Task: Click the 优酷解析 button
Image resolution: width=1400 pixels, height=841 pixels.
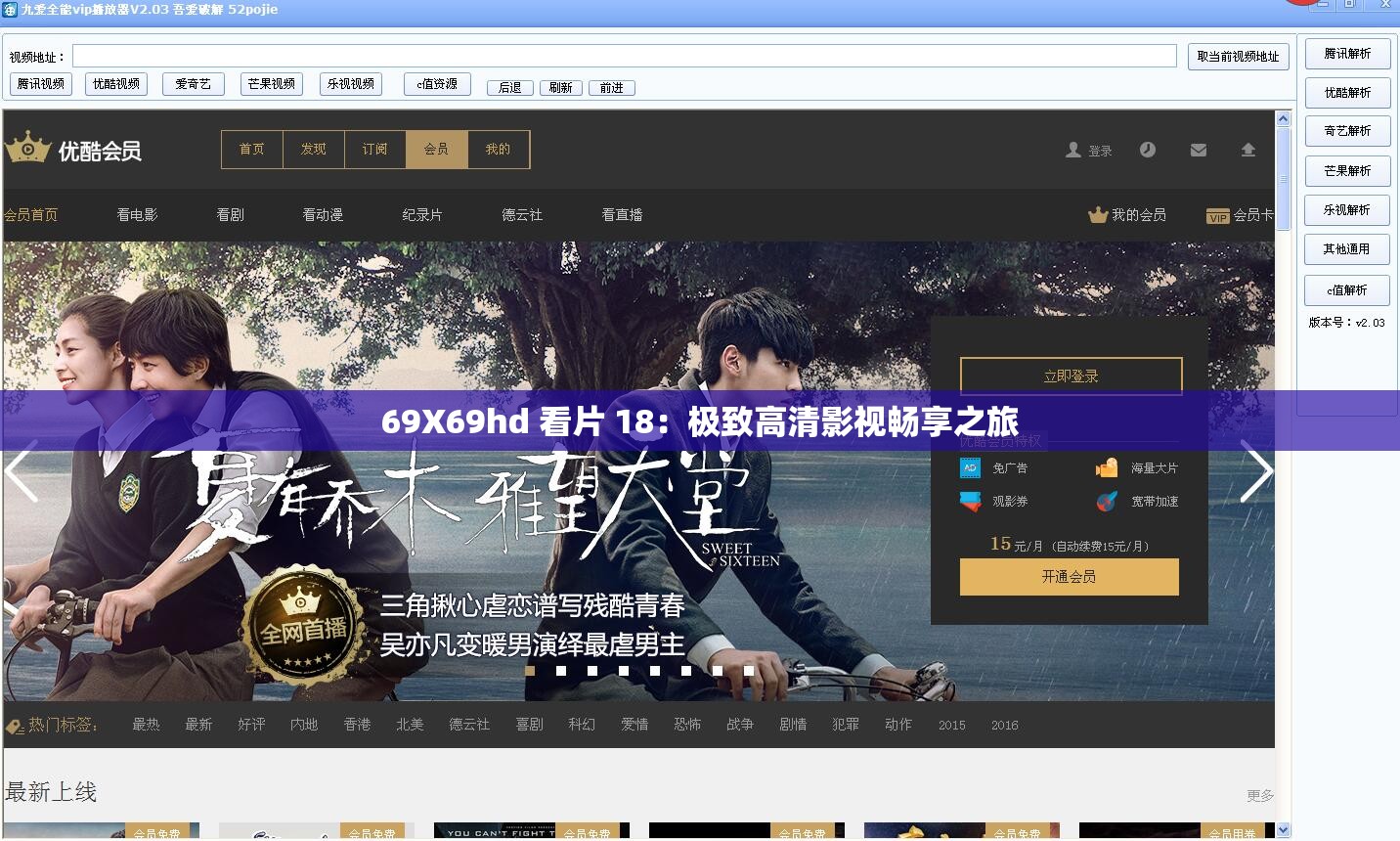Action: [x=1348, y=93]
